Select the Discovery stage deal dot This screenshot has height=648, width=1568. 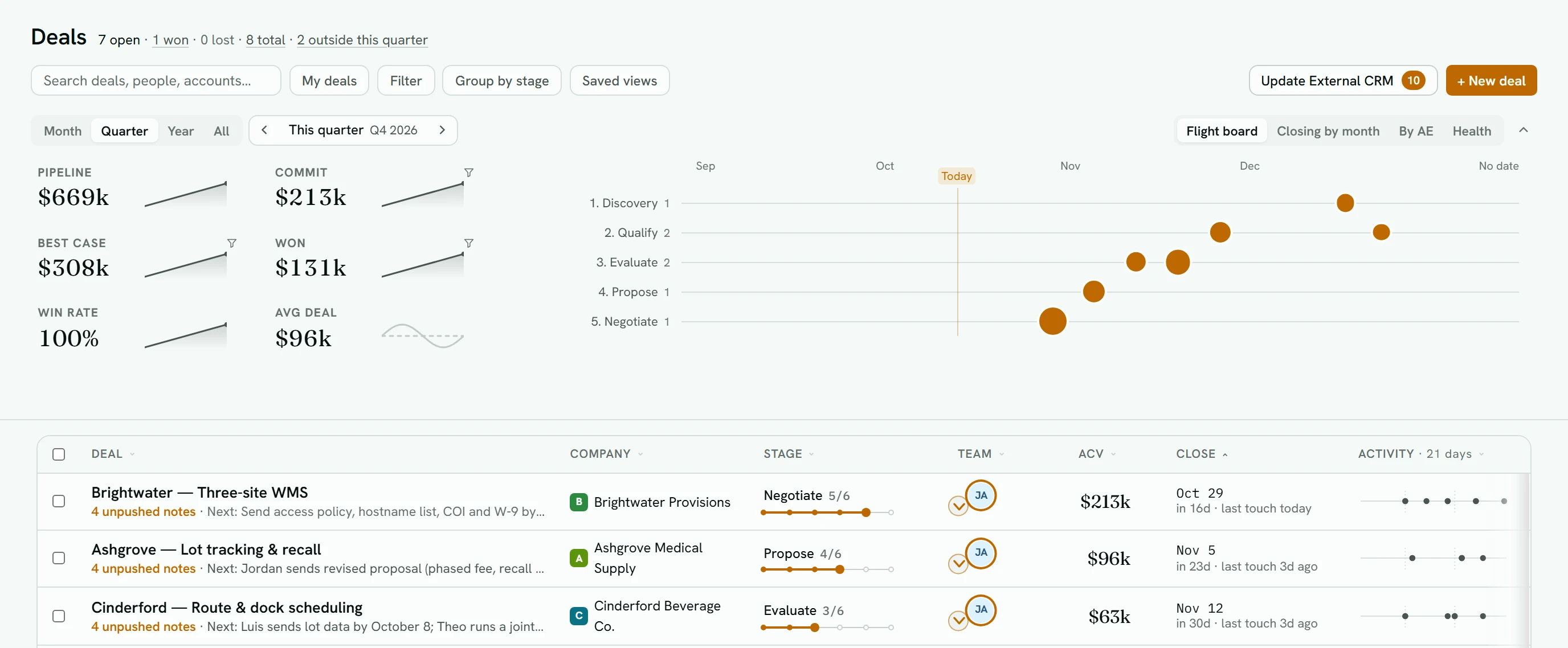1345,203
